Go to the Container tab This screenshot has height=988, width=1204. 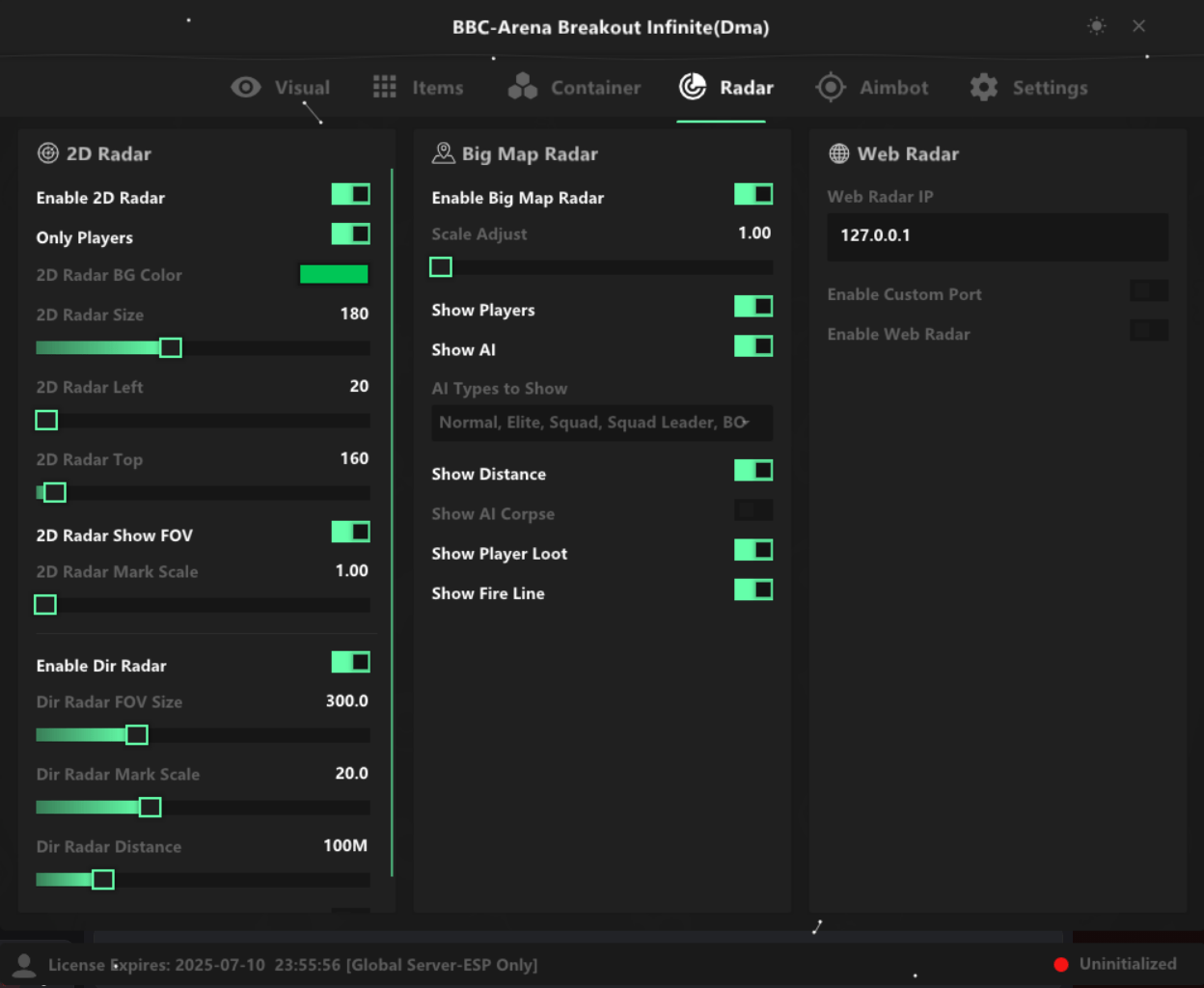tap(574, 88)
